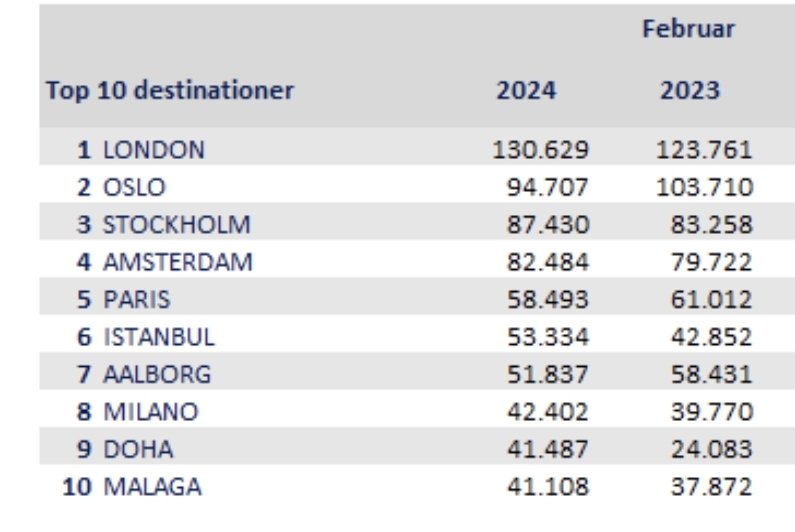Click the AMSTERDAM destination label
This screenshot has height=532, width=795.
pyautogui.click(x=177, y=262)
